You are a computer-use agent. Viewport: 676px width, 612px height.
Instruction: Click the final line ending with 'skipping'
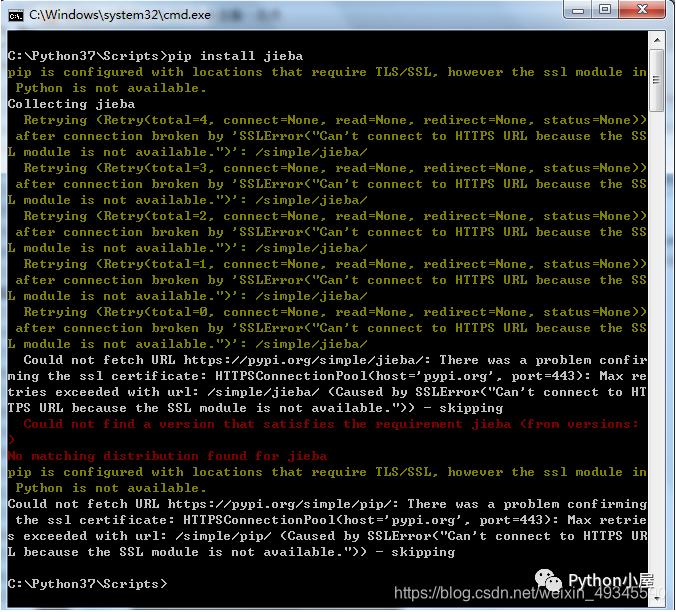(231, 552)
